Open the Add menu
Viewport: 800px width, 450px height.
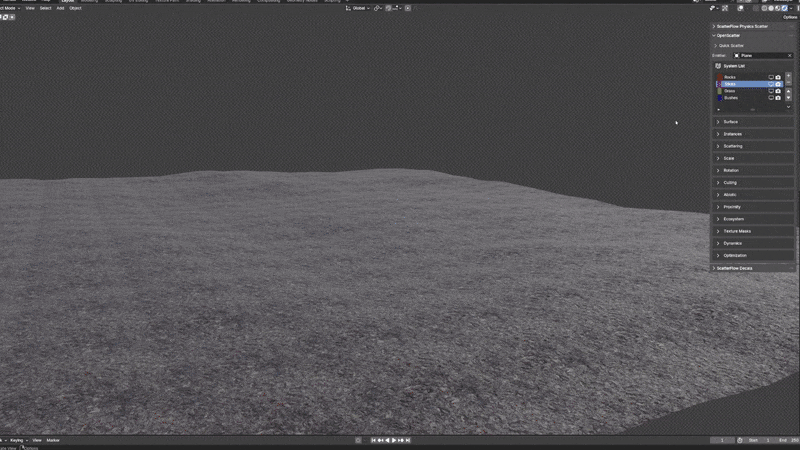60,8
